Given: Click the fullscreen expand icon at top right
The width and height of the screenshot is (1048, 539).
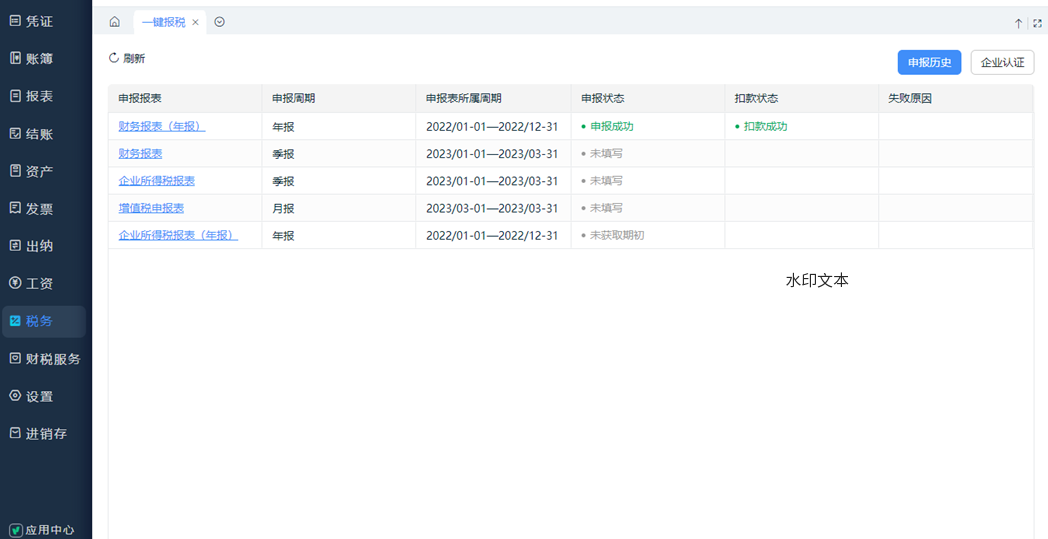Looking at the screenshot, I should coord(1037,23).
